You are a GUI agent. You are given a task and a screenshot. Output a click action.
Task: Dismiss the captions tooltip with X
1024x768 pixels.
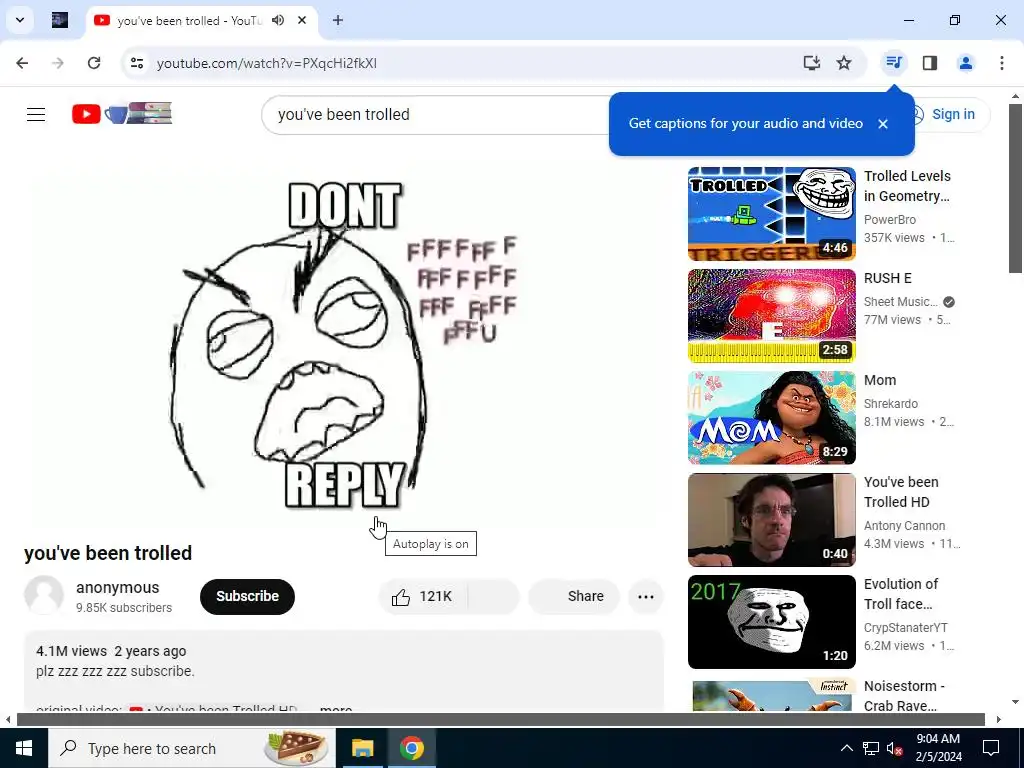(883, 123)
